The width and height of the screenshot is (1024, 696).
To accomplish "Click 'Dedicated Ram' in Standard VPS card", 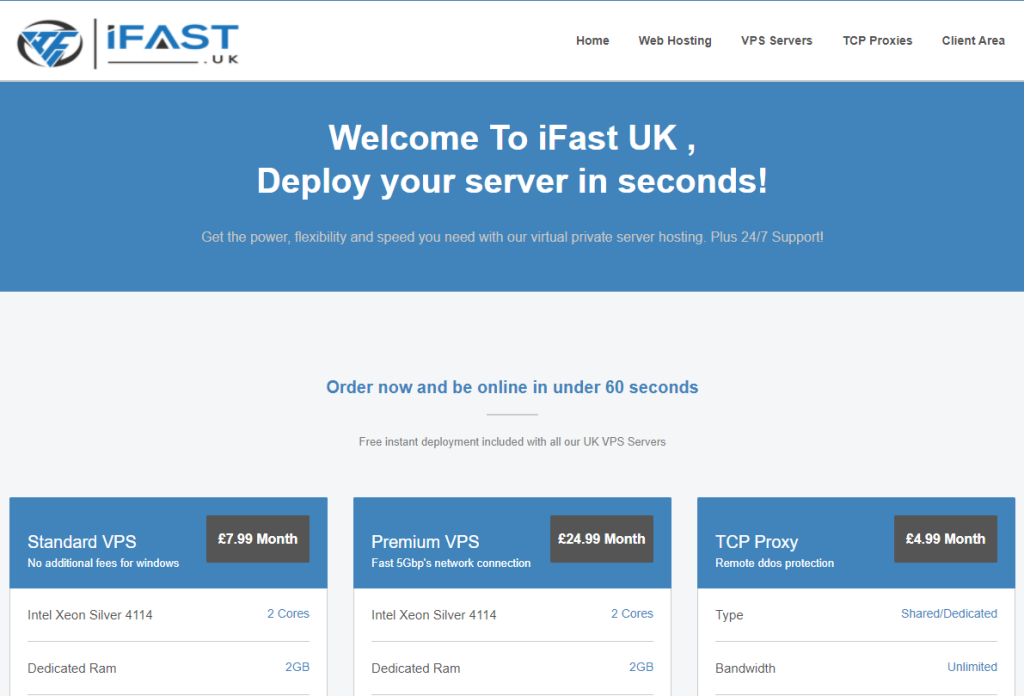I will (72, 669).
